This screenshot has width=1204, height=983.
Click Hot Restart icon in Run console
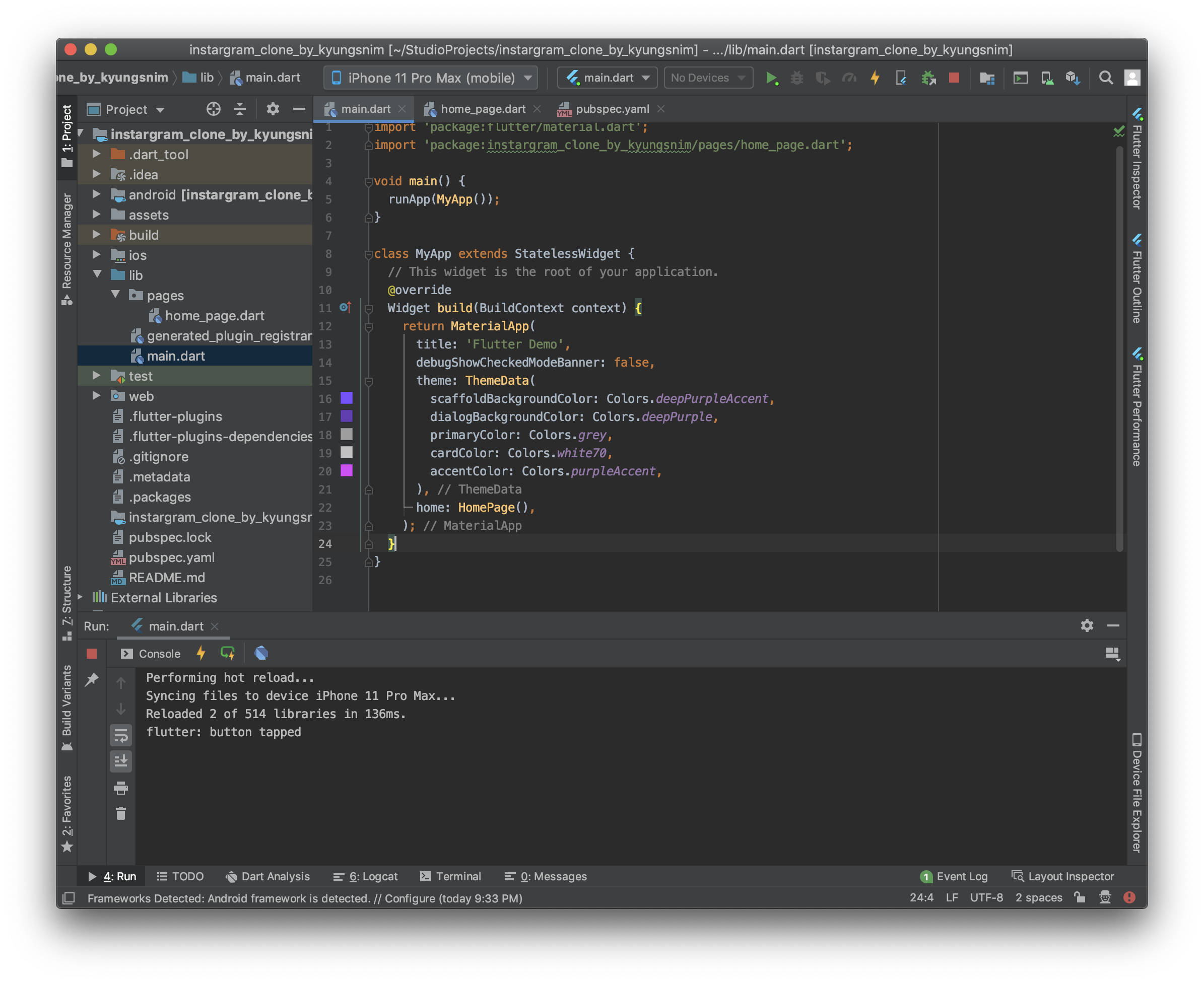coord(228,654)
